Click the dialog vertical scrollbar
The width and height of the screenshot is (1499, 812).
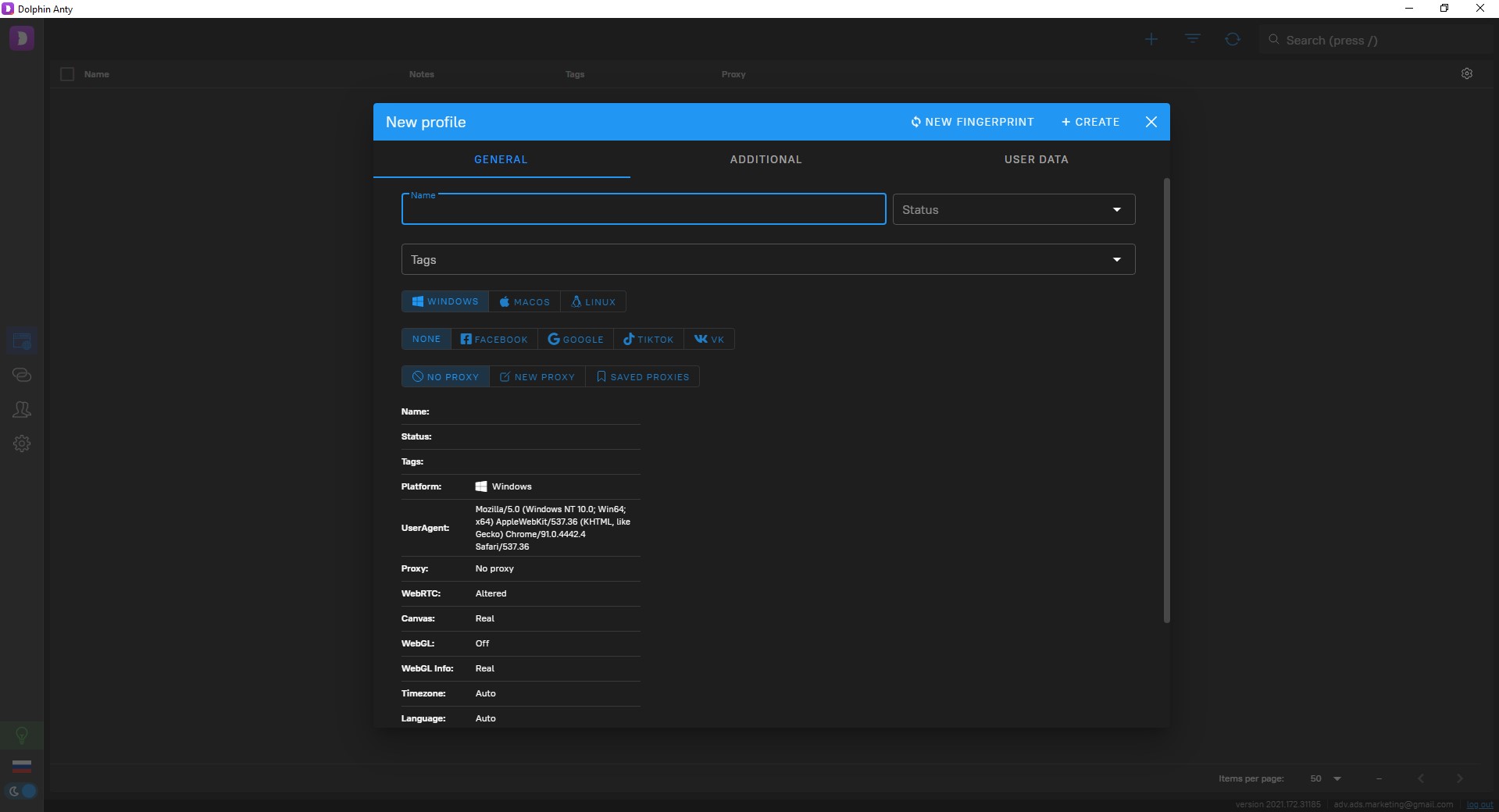(1167, 400)
